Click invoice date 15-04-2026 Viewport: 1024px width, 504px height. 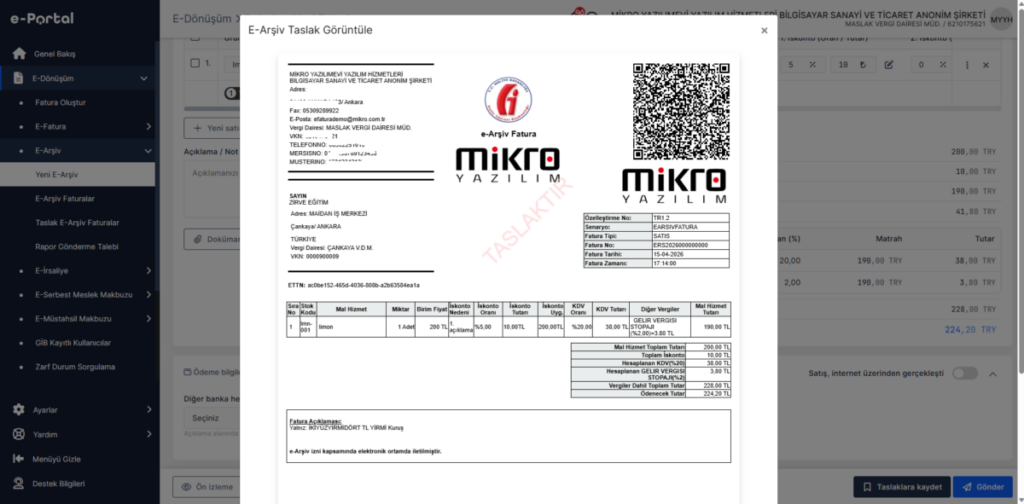point(668,254)
